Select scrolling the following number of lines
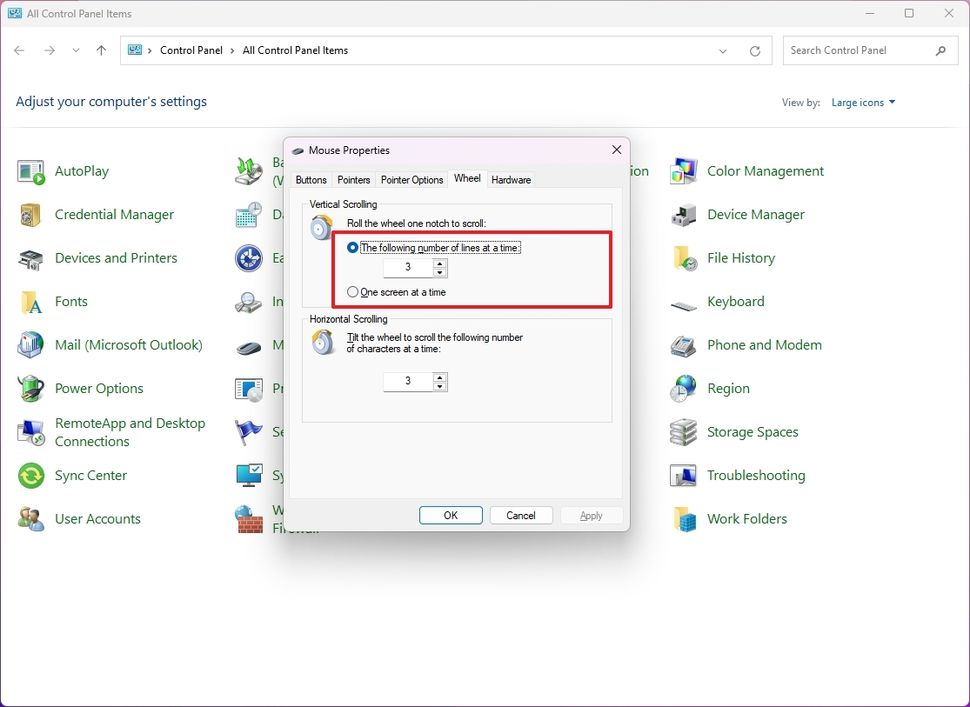This screenshot has width=970, height=707. [355, 247]
